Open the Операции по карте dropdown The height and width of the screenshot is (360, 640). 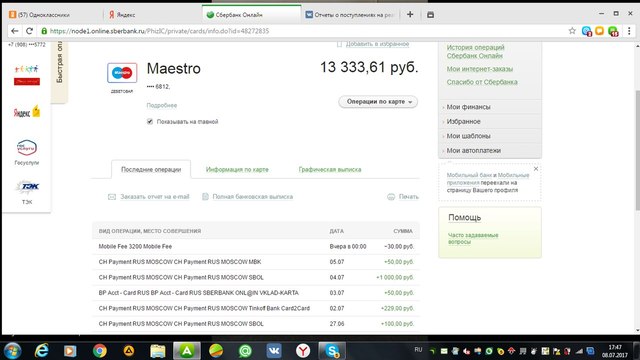tap(378, 102)
